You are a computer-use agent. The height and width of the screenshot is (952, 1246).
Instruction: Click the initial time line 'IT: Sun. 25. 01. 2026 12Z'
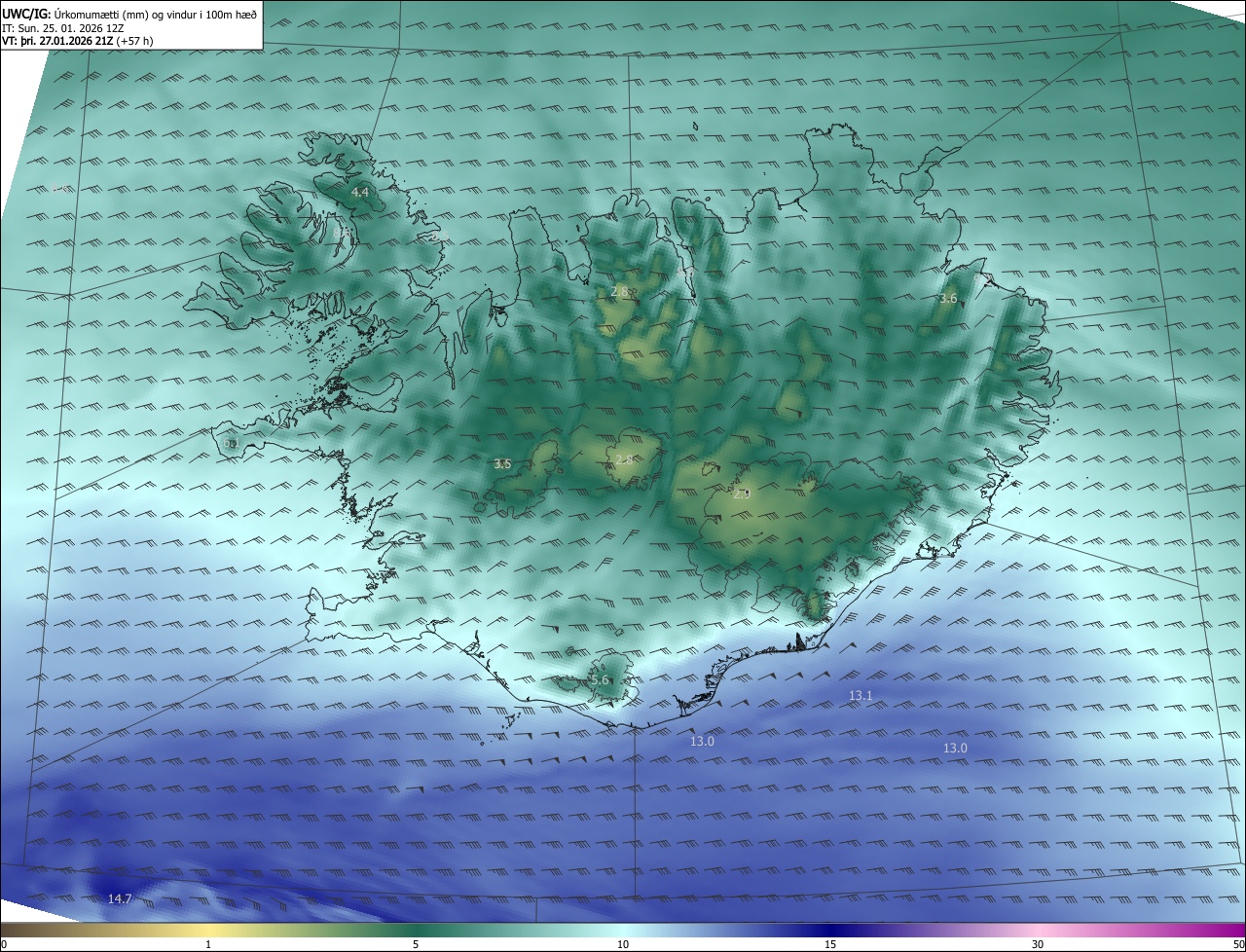(x=63, y=28)
